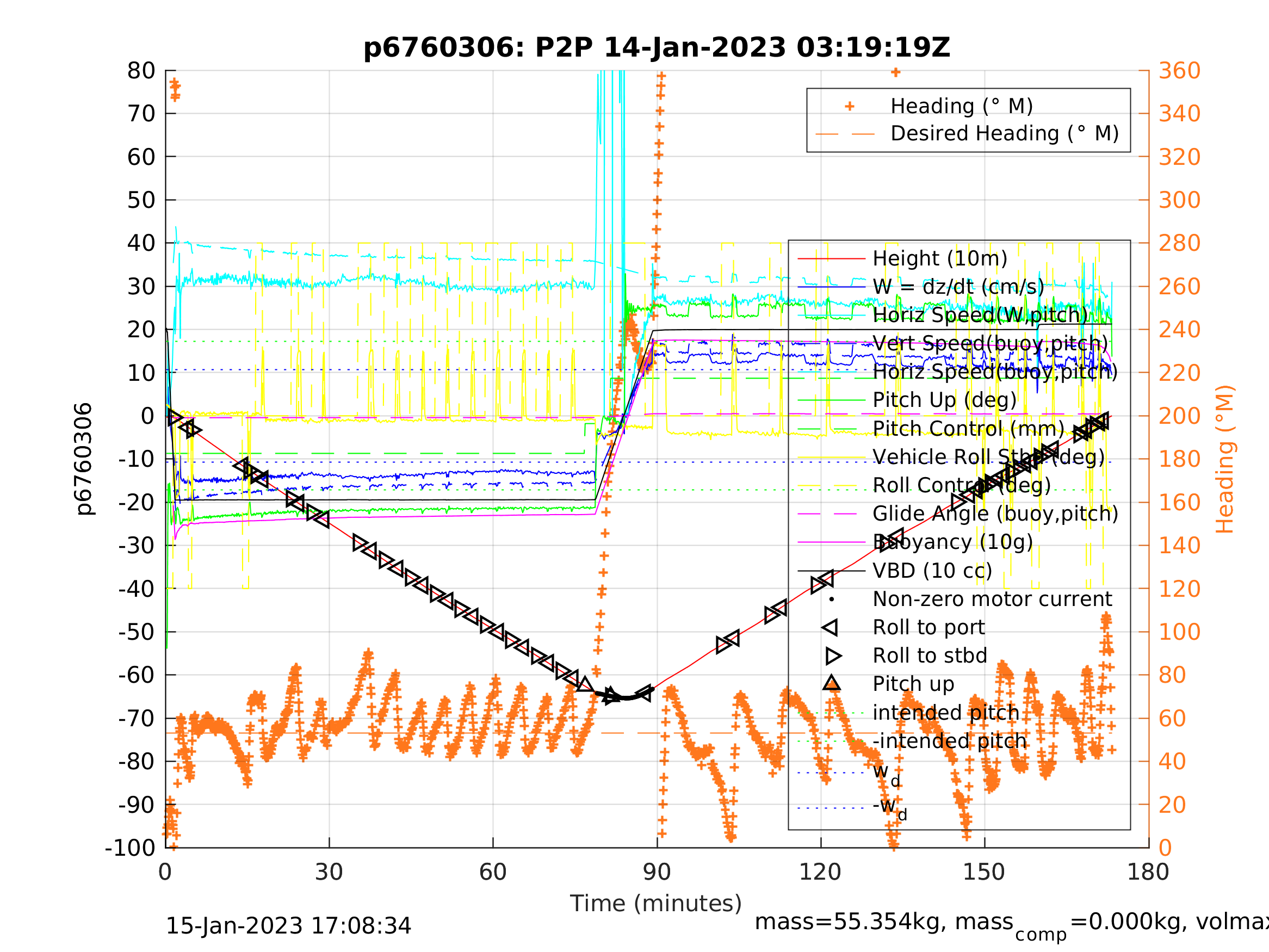Click the -100 tick label on left axis
Viewport: 1269px width, 952px height.
point(130,848)
